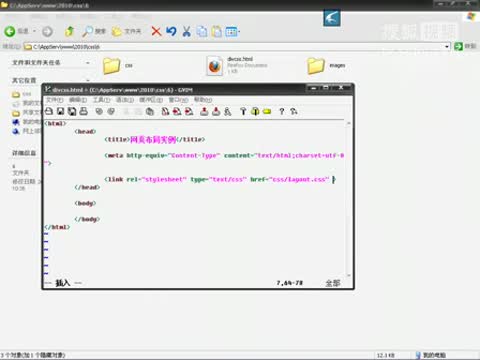
Task: Open Find and Replace in GVIM toolbar
Action: tap(165, 111)
